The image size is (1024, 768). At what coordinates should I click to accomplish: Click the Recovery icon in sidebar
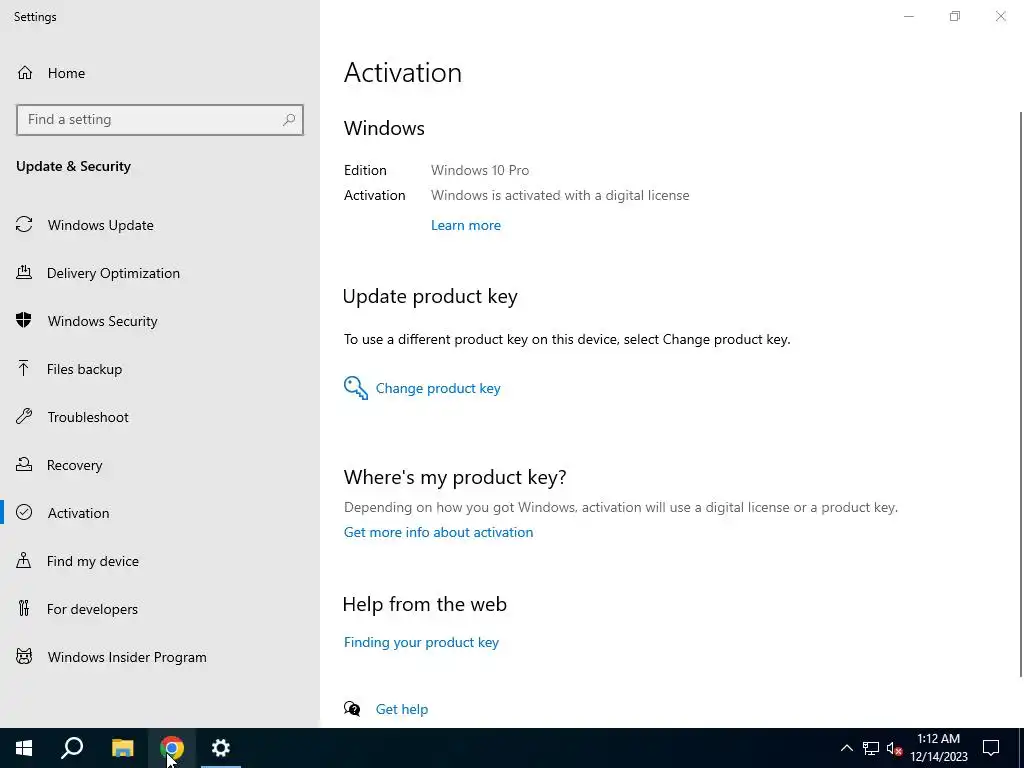point(24,464)
